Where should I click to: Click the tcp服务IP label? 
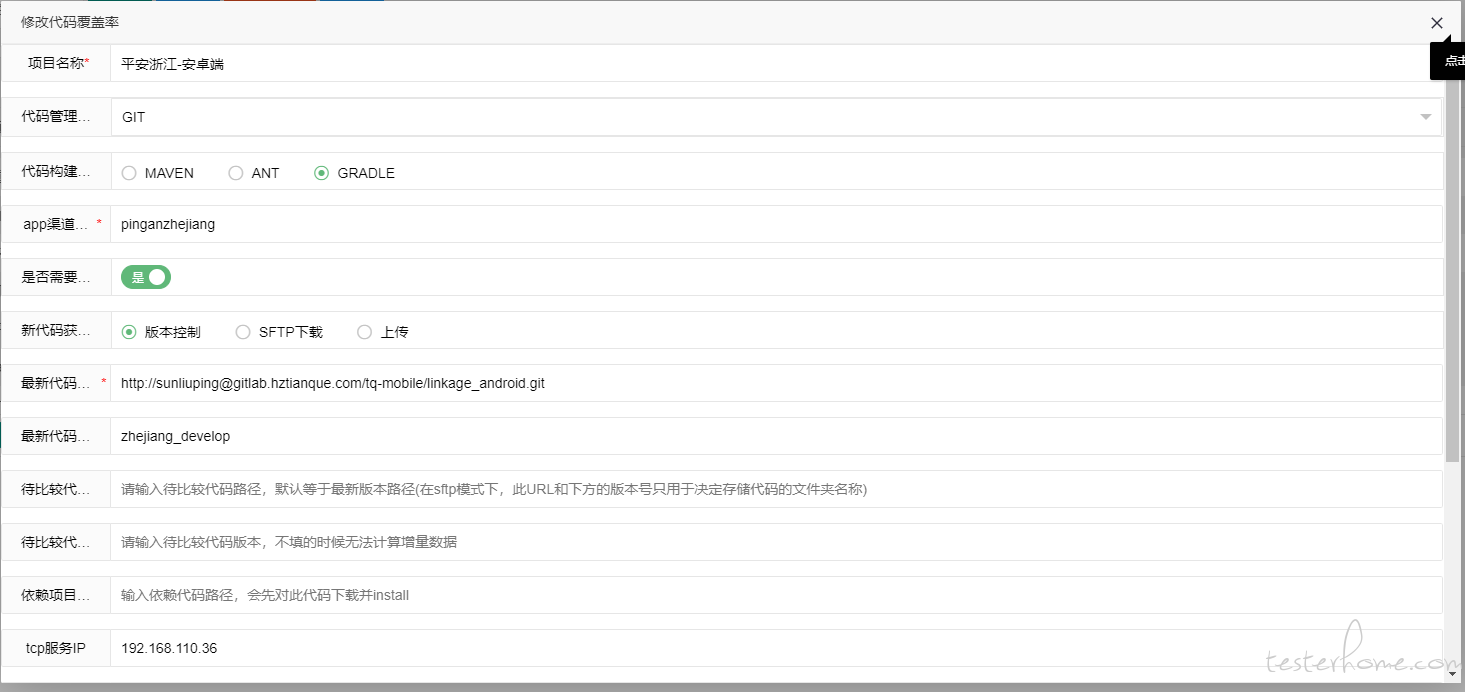point(56,648)
